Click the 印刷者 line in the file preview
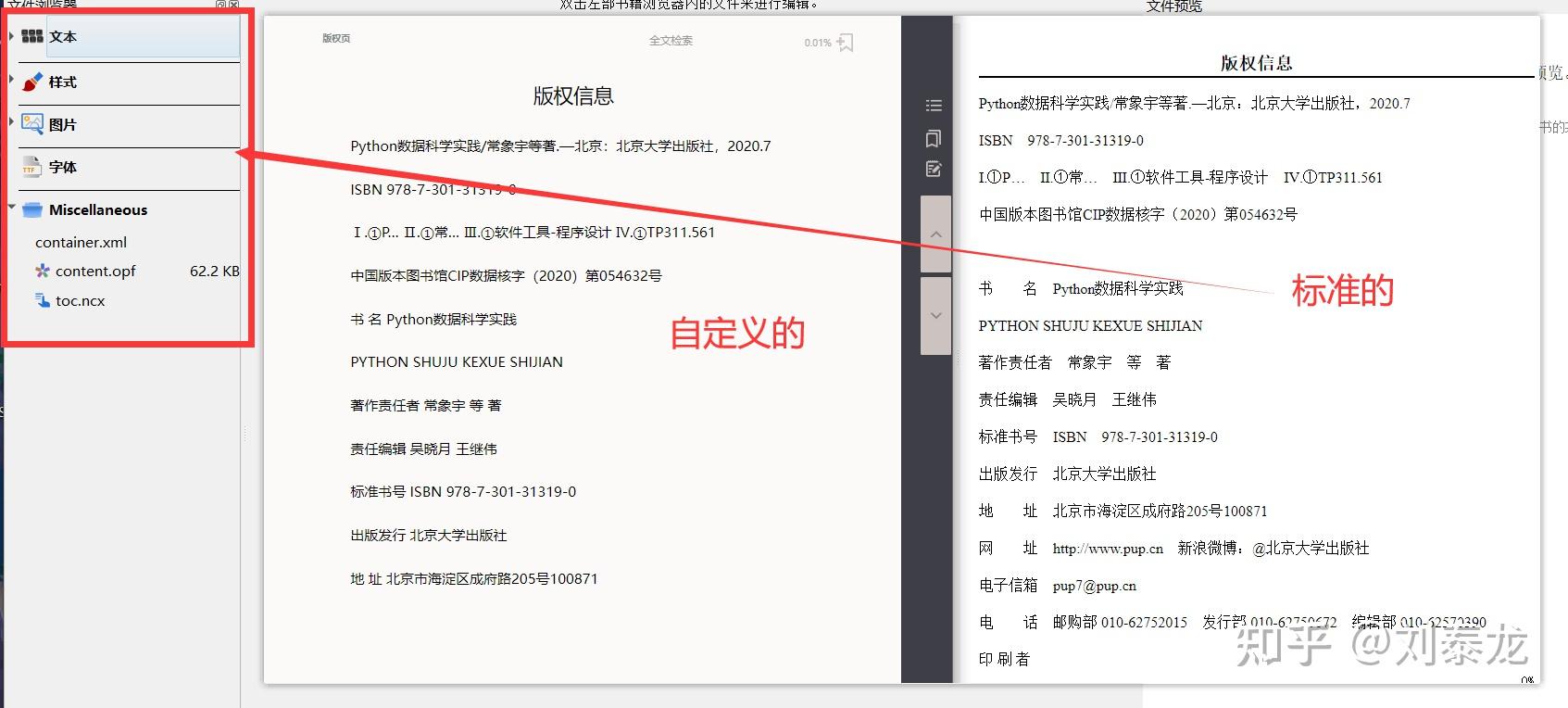 [x=1005, y=659]
